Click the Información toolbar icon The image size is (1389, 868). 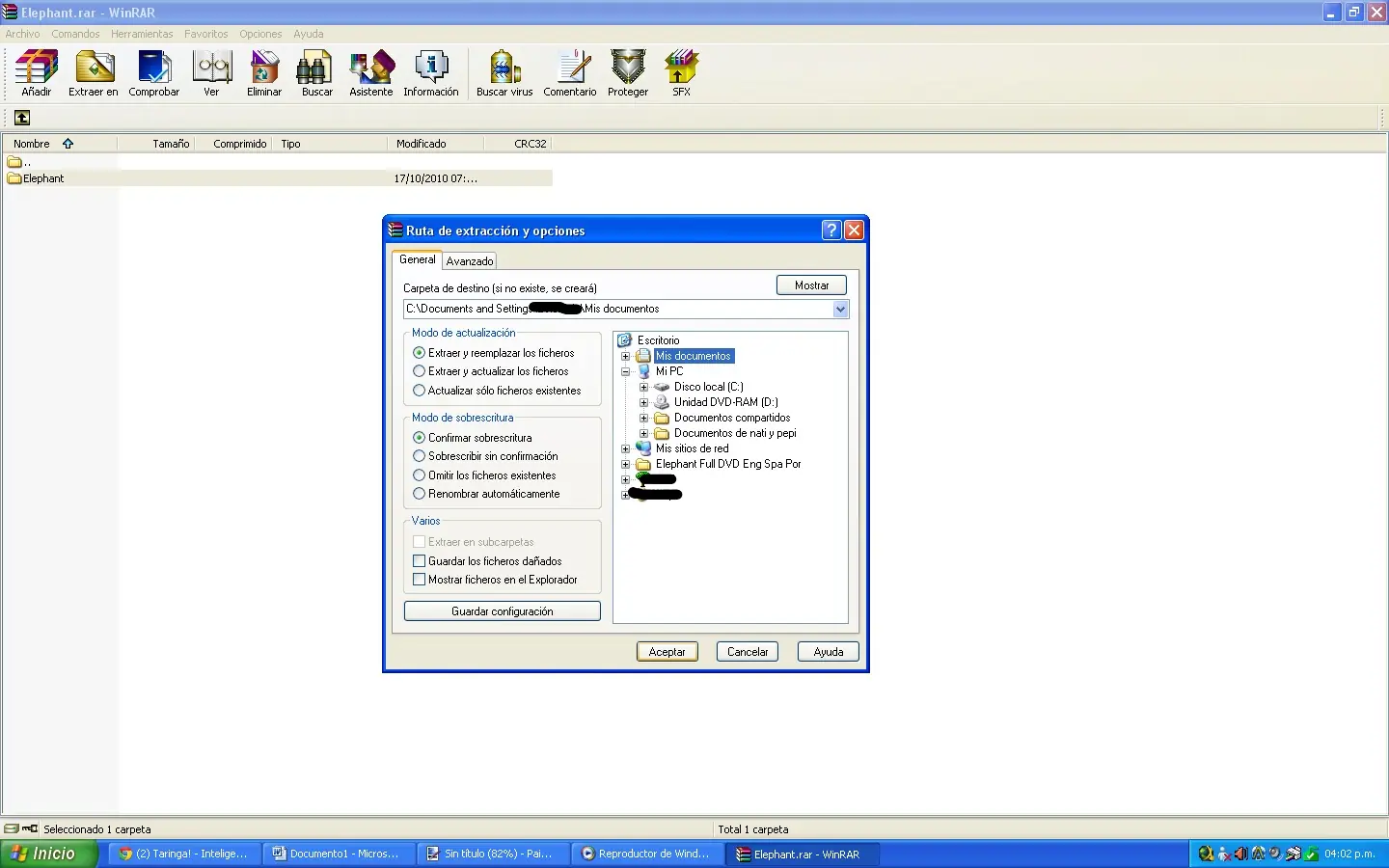pos(431,73)
